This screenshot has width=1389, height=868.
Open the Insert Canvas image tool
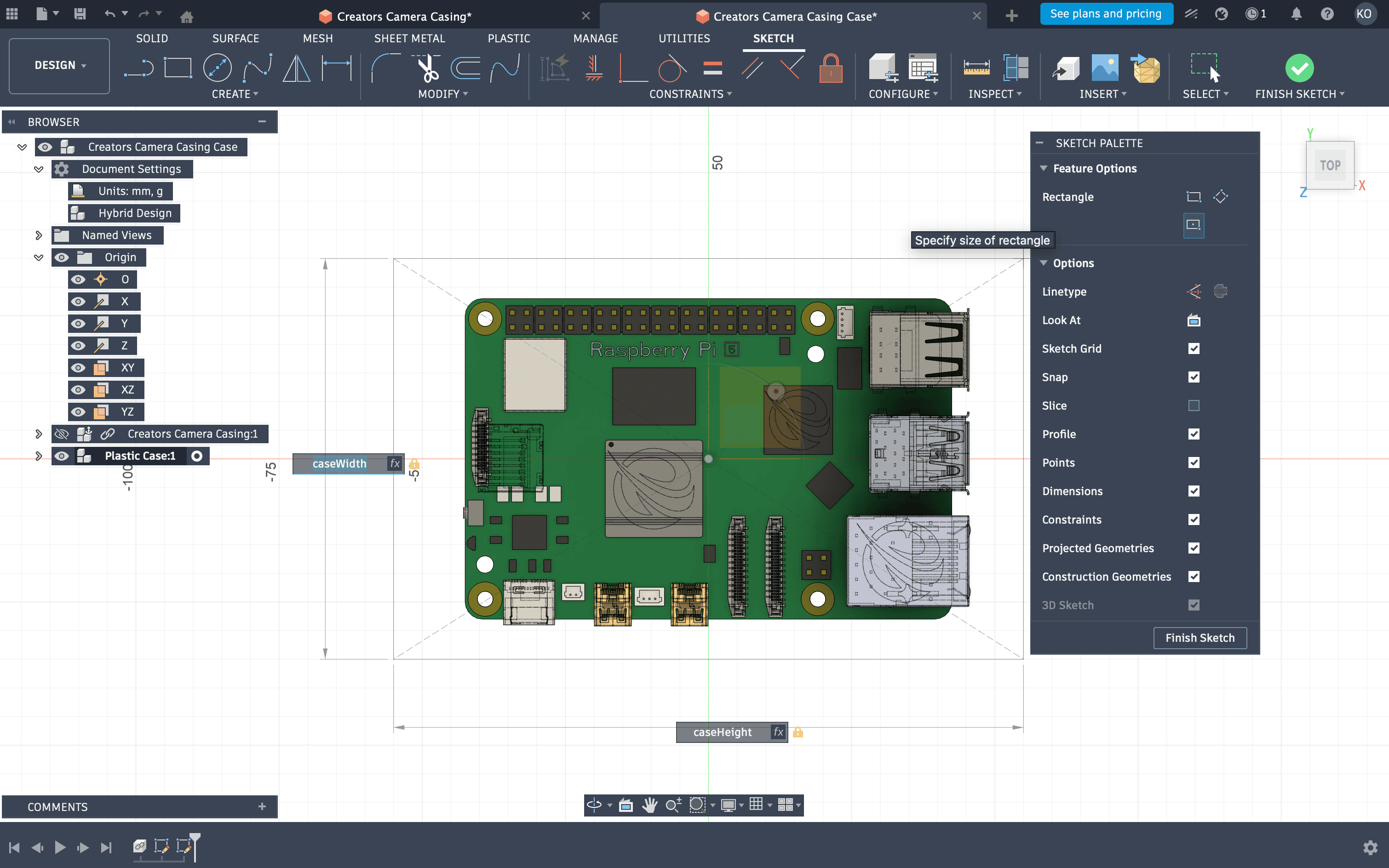click(1105, 69)
